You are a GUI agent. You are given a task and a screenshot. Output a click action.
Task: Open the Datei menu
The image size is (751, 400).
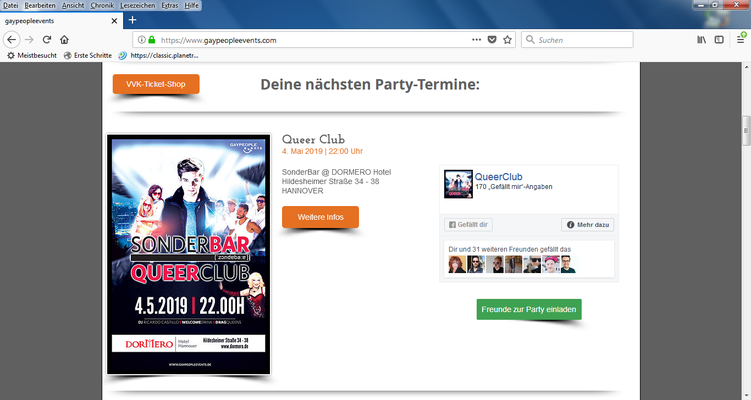[x=11, y=5]
